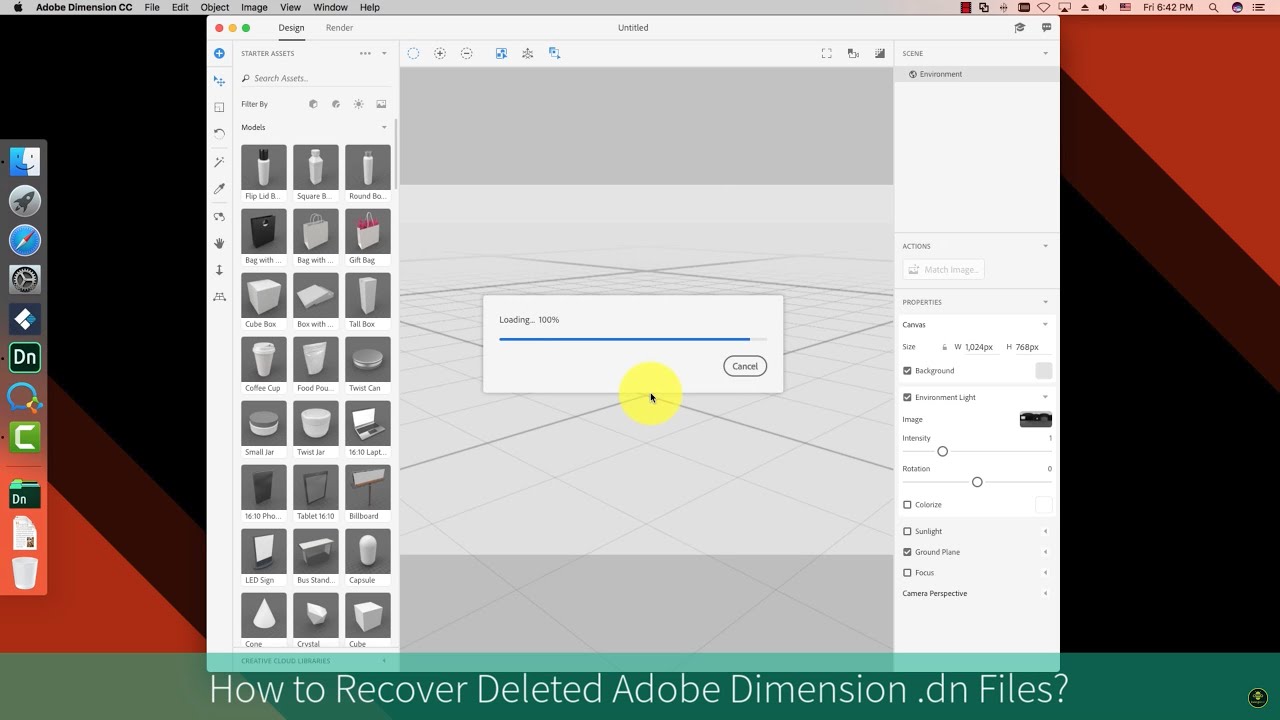Adjust the Rotation slider handle

tap(977, 482)
